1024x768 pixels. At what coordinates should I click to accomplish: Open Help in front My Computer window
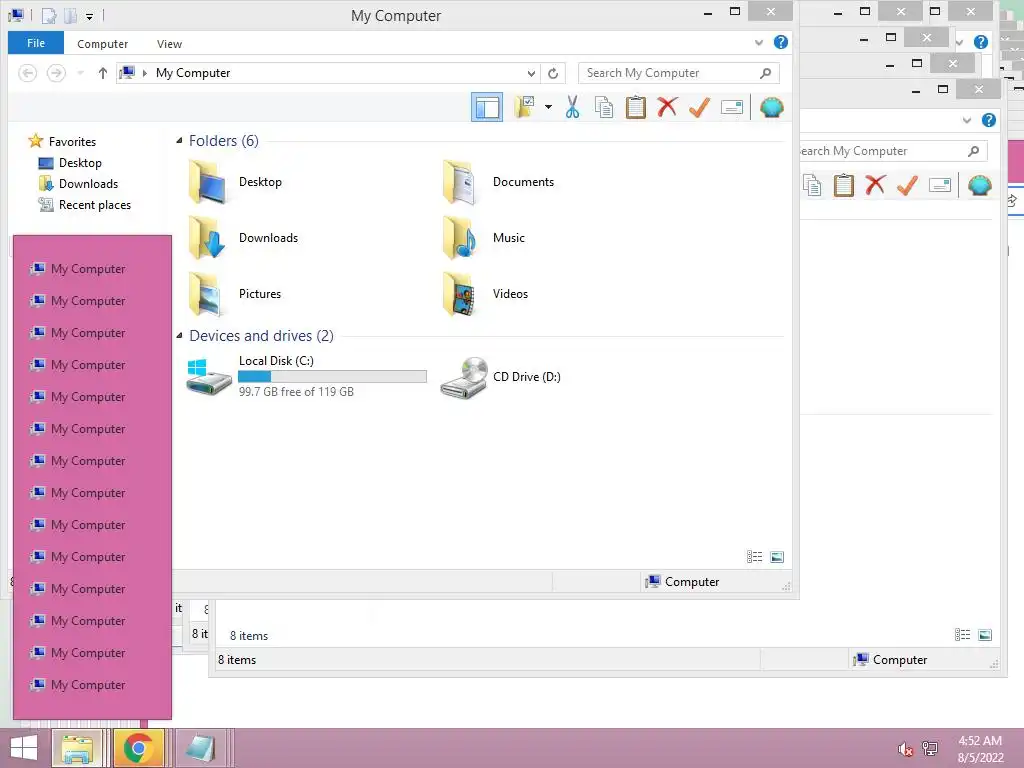click(x=780, y=42)
